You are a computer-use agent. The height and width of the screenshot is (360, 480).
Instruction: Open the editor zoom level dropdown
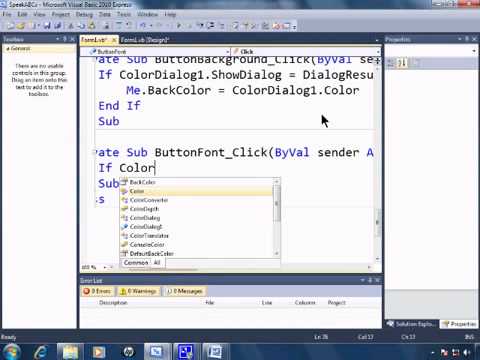(105, 267)
